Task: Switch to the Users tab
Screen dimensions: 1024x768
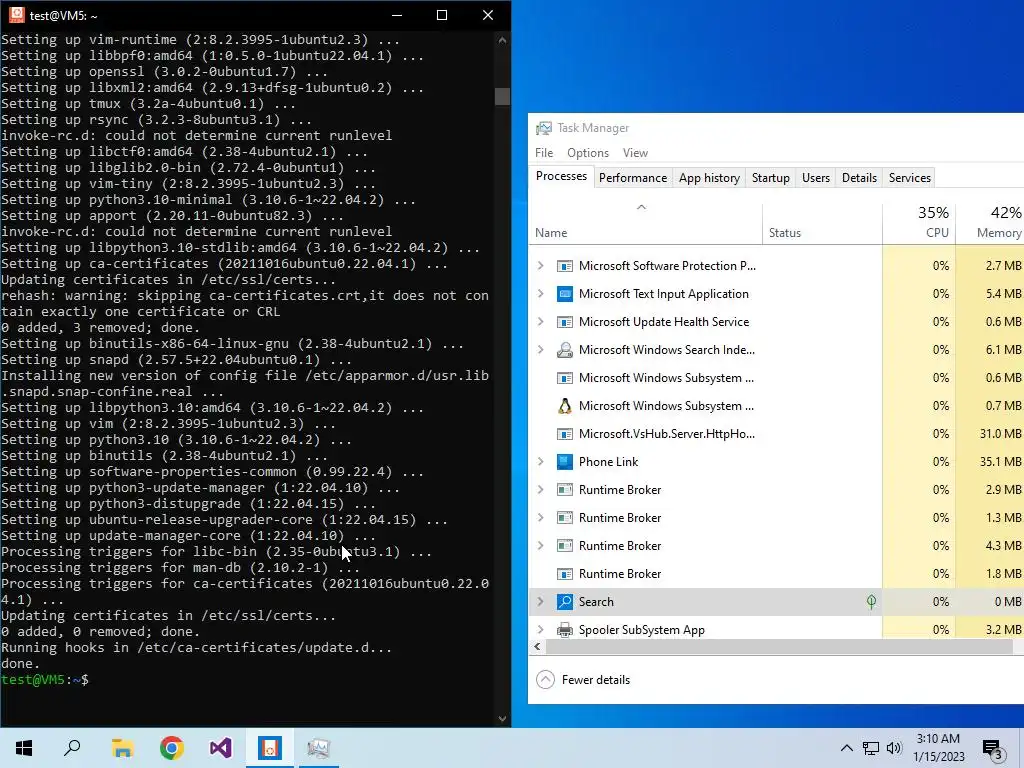Action: click(x=816, y=178)
